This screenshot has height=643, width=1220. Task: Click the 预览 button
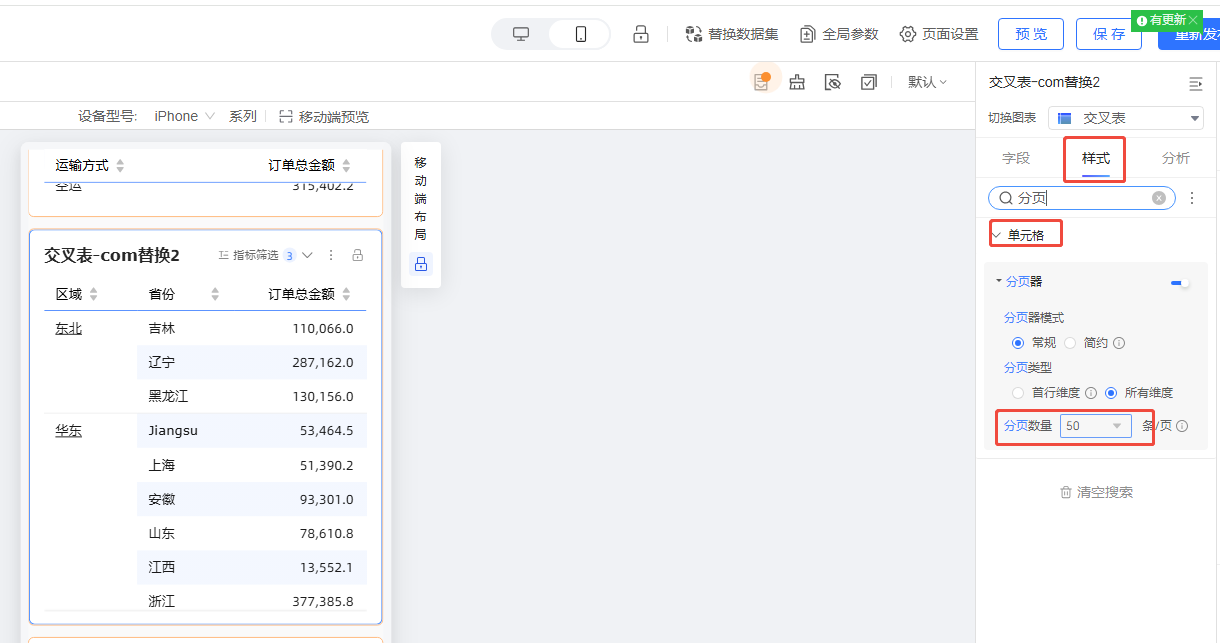(x=1031, y=34)
